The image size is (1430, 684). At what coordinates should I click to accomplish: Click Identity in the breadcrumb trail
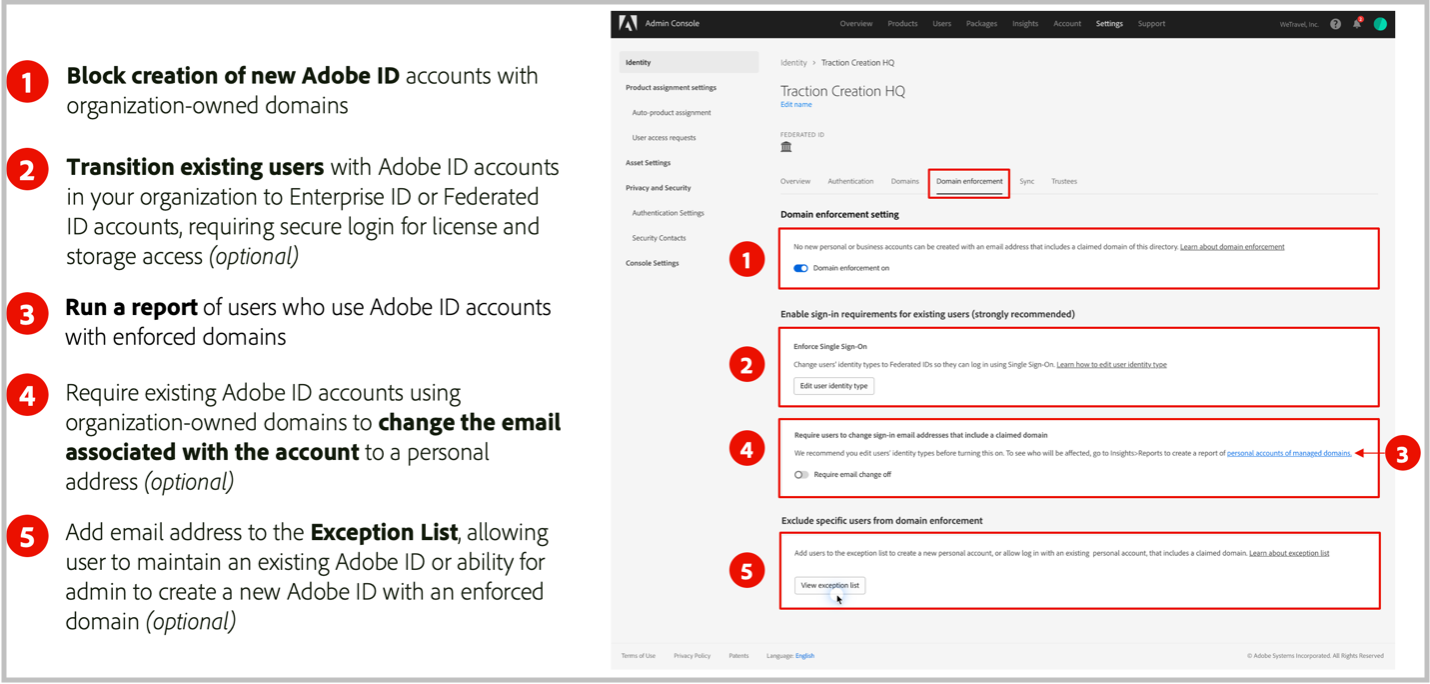coord(793,62)
